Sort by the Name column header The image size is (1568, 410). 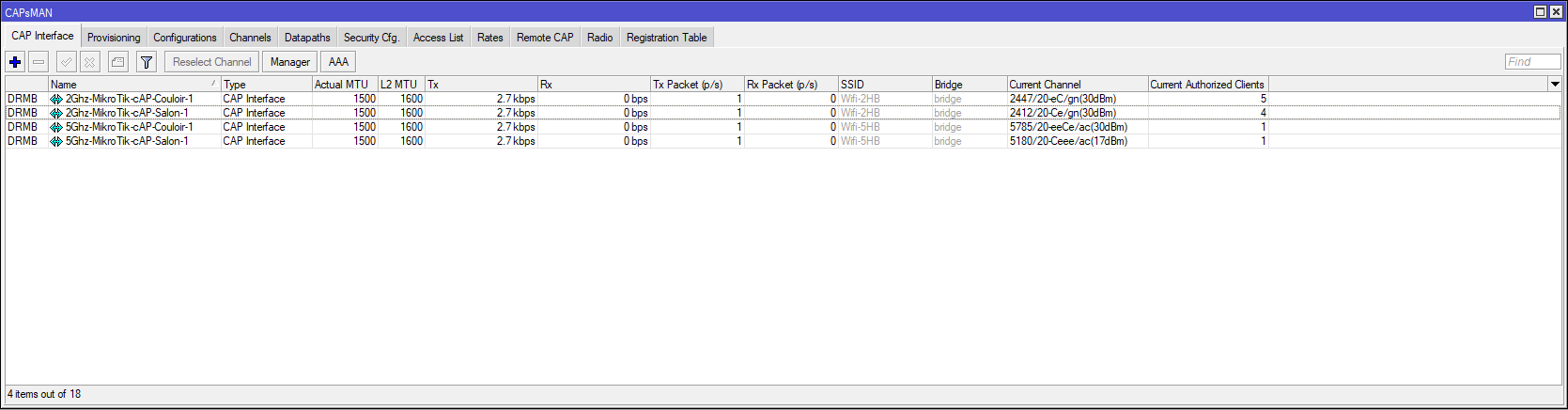(134, 84)
